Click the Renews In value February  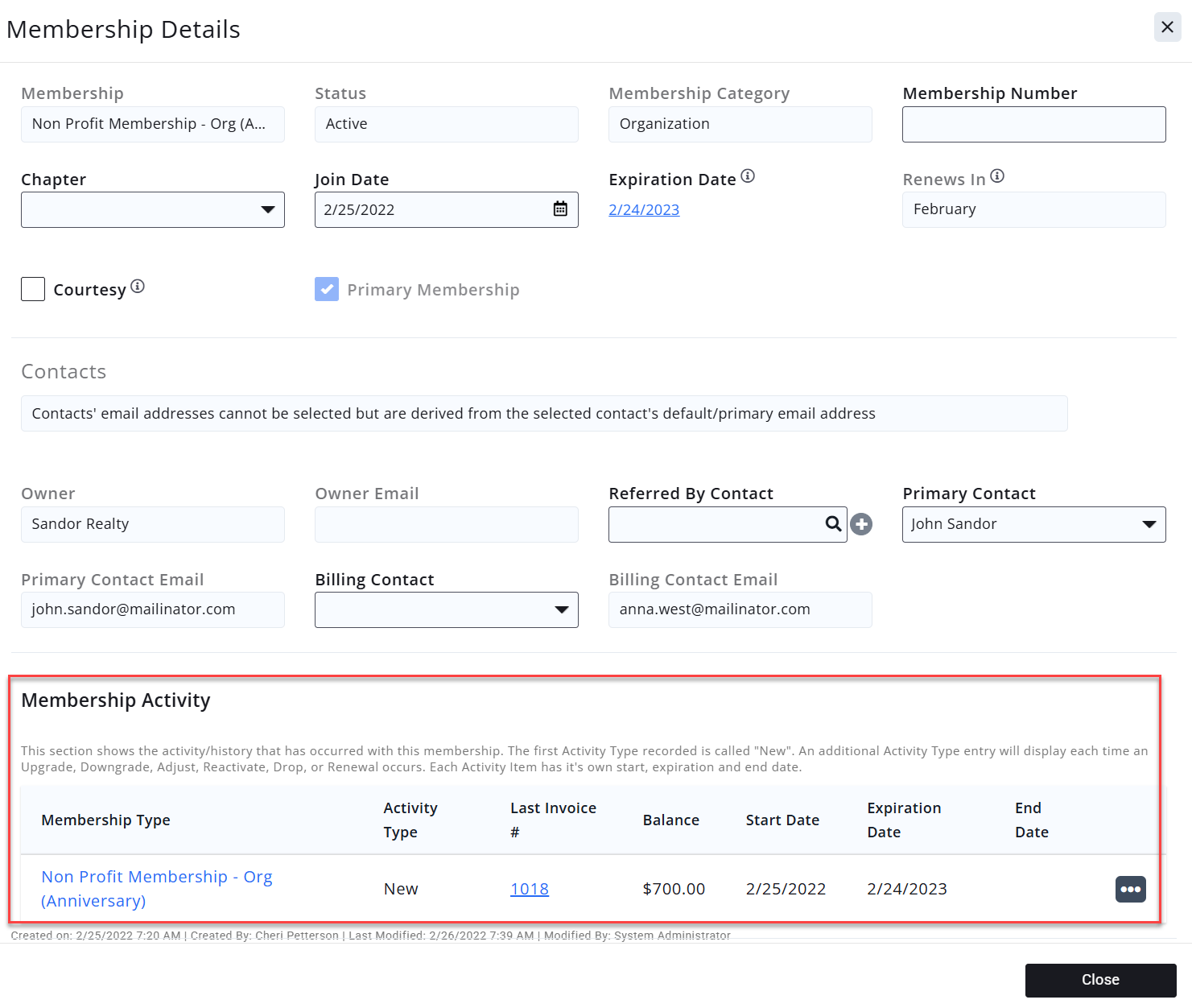coord(1034,209)
